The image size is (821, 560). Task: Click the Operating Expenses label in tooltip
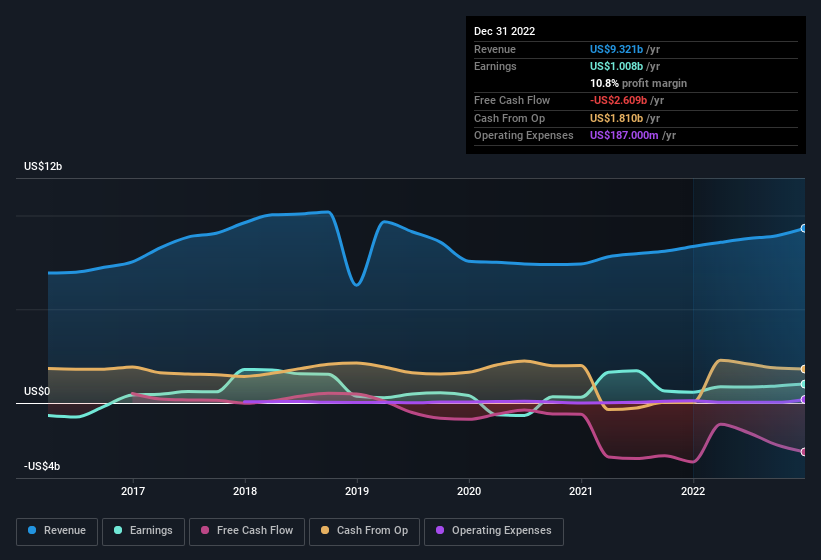coord(524,136)
